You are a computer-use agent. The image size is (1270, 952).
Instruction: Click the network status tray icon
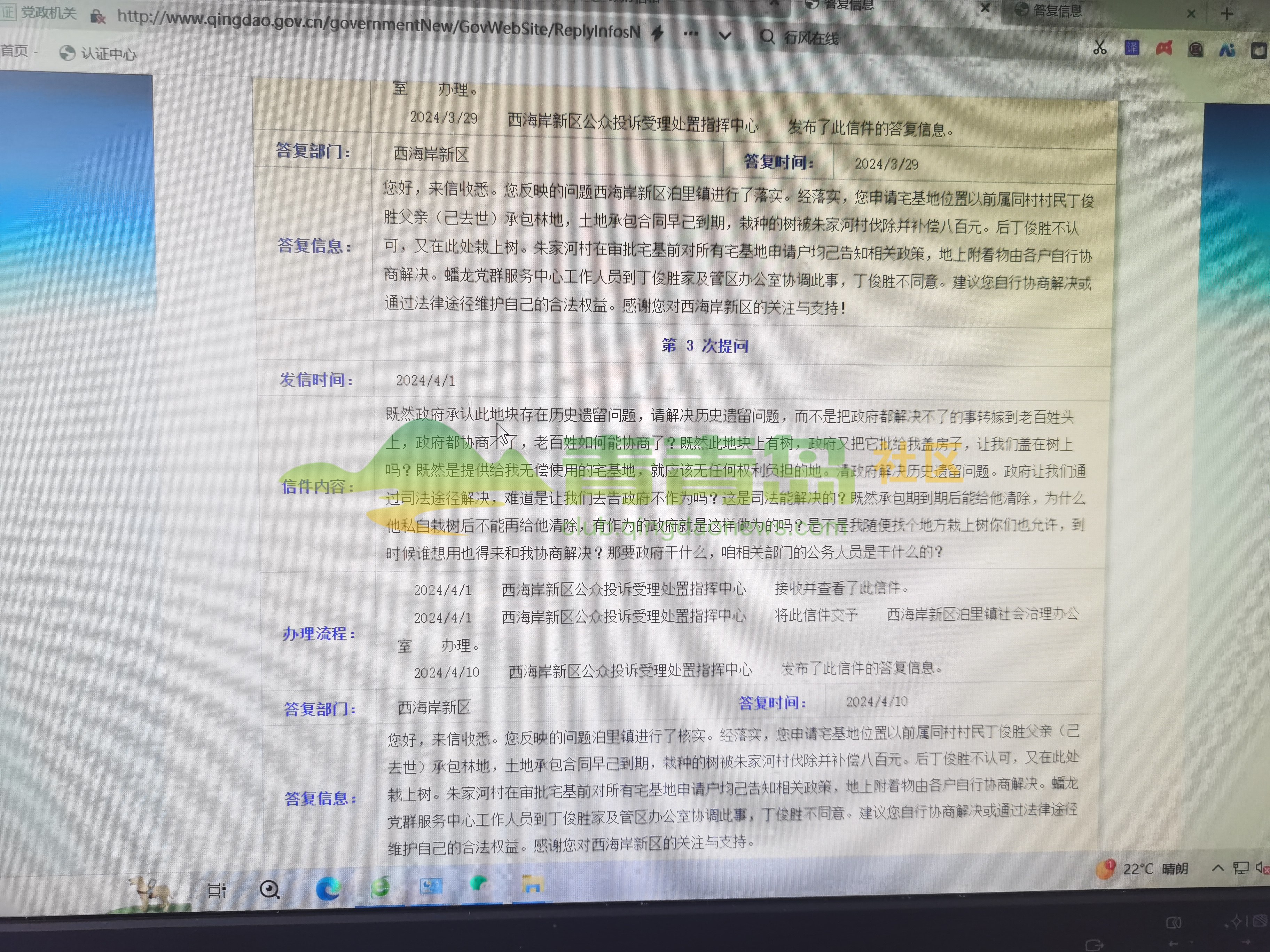click(1240, 868)
